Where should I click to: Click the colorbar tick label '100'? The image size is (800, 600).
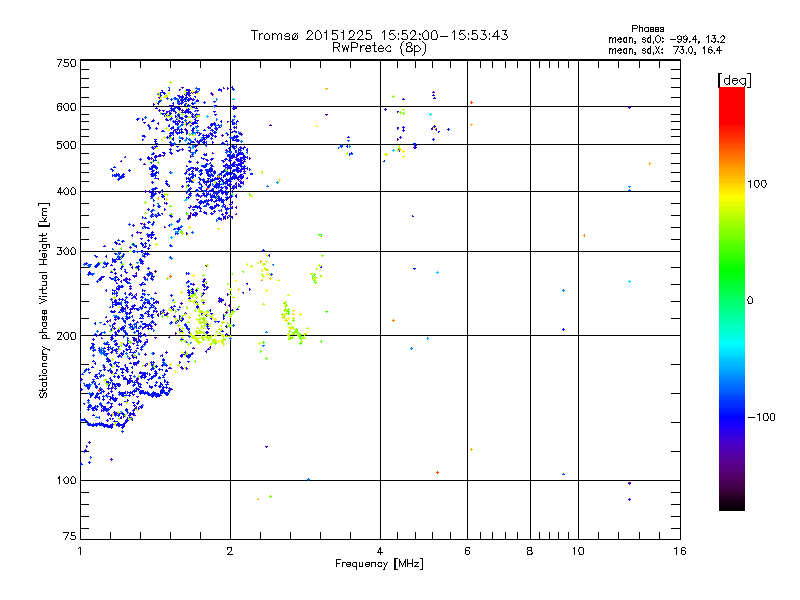[757, 184]
